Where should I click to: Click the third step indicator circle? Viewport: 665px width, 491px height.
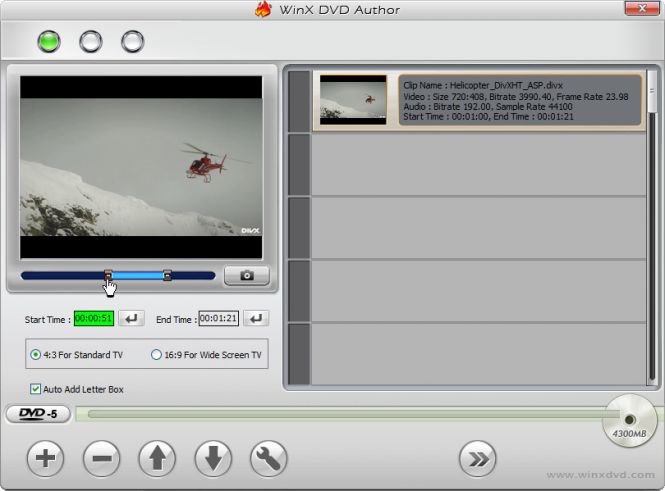point(132,42)
